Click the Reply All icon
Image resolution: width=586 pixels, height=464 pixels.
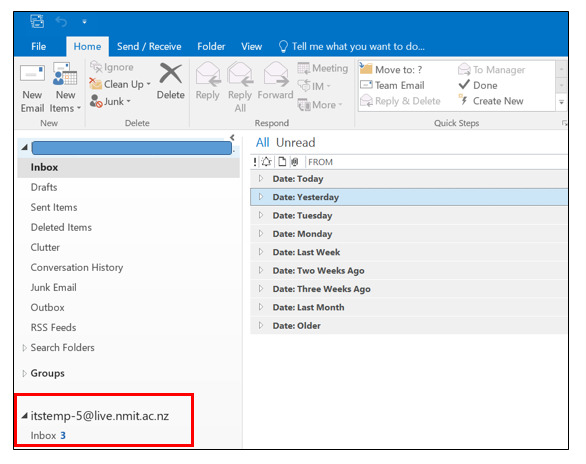[240, 74]
